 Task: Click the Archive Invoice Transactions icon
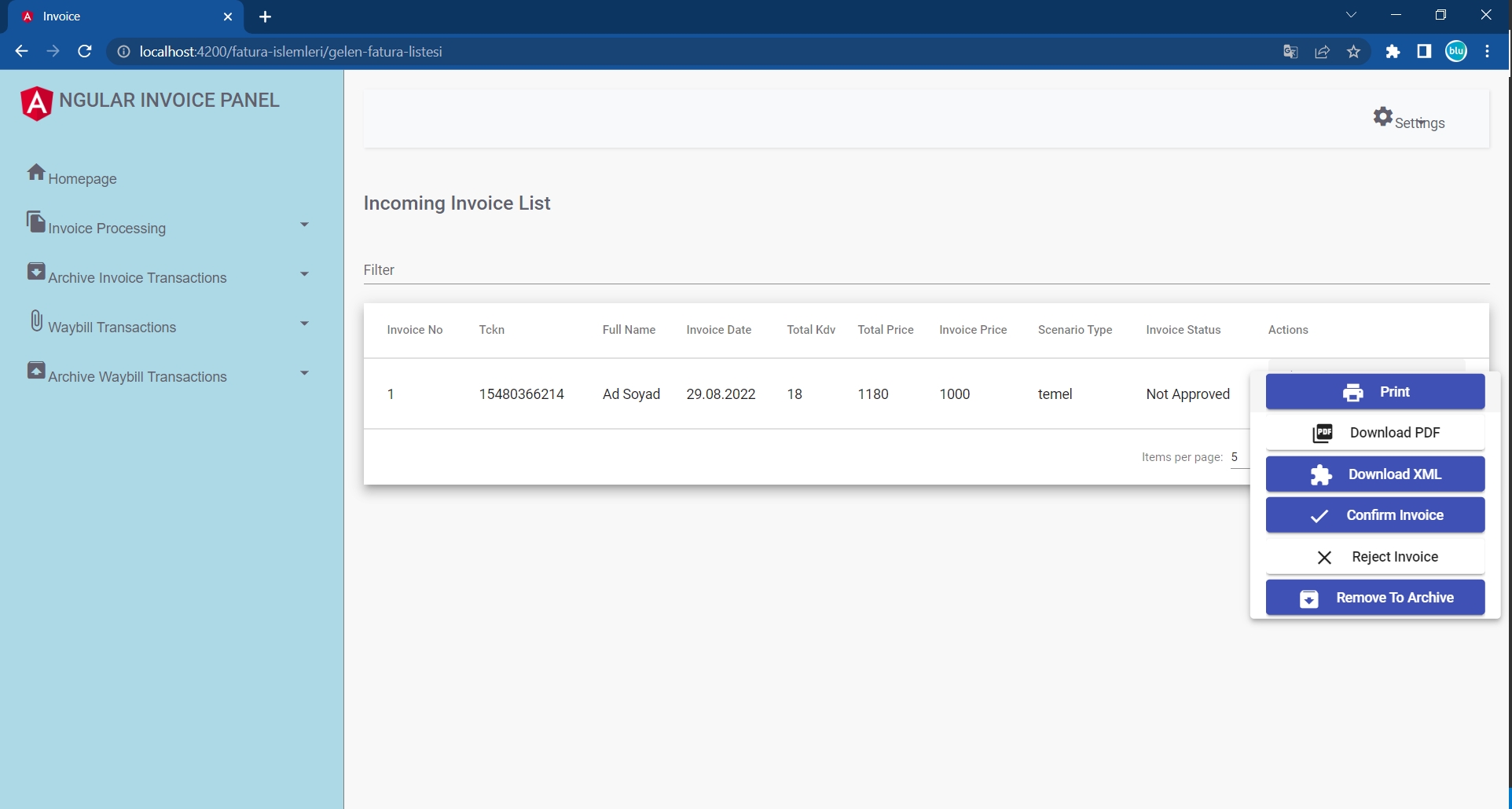36,271
